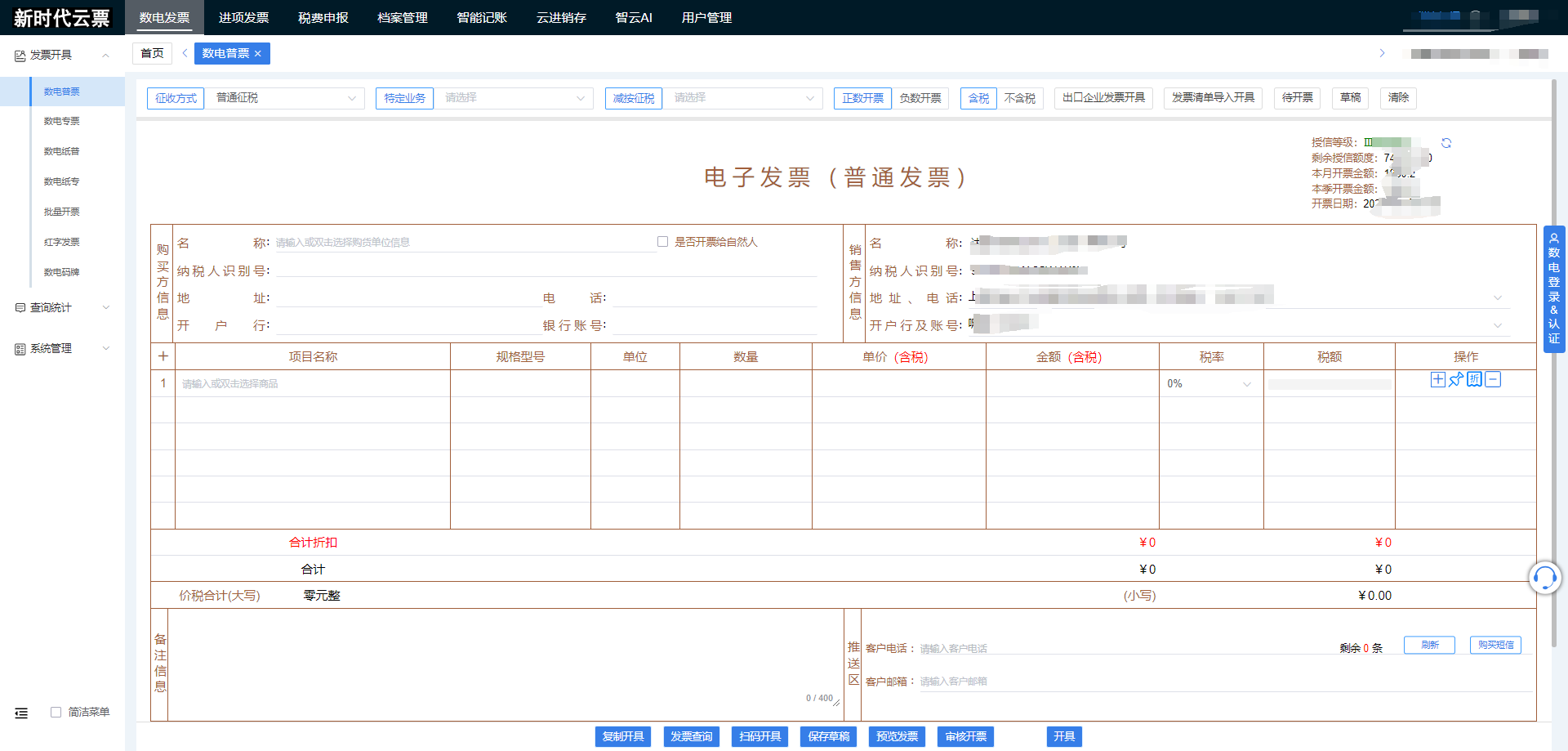Screen dimensions: 1568x751
Task: Click the 发票查询 button
Action: [692, 737]
